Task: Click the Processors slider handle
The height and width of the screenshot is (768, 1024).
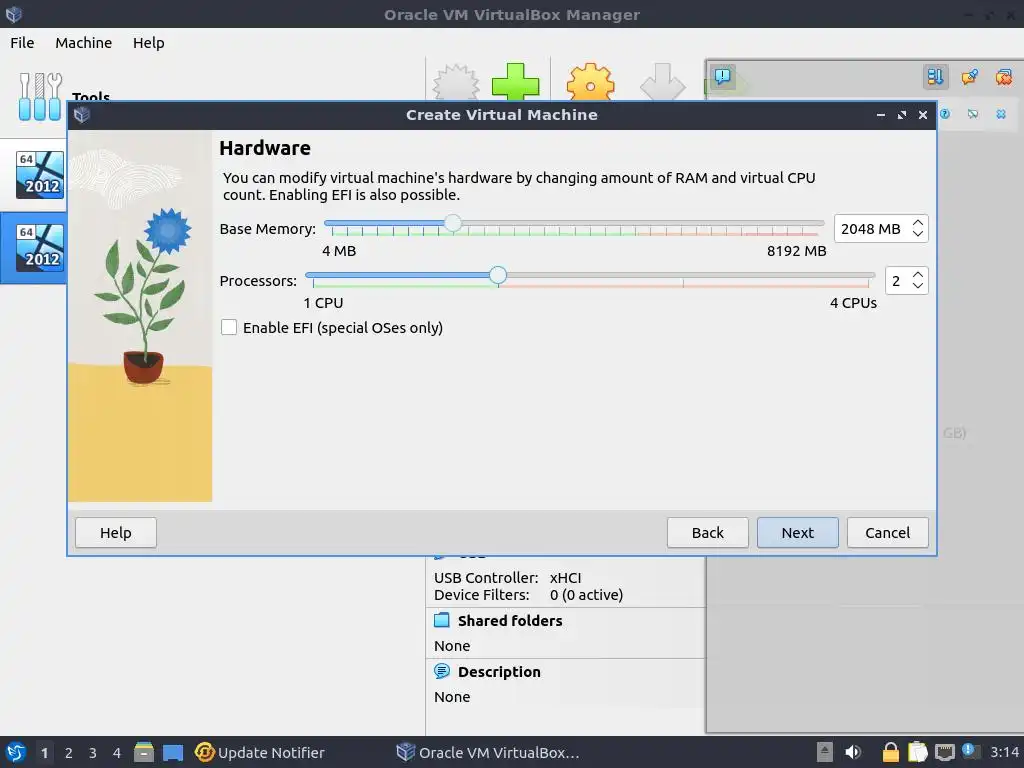Action: [x=498, y=276]
